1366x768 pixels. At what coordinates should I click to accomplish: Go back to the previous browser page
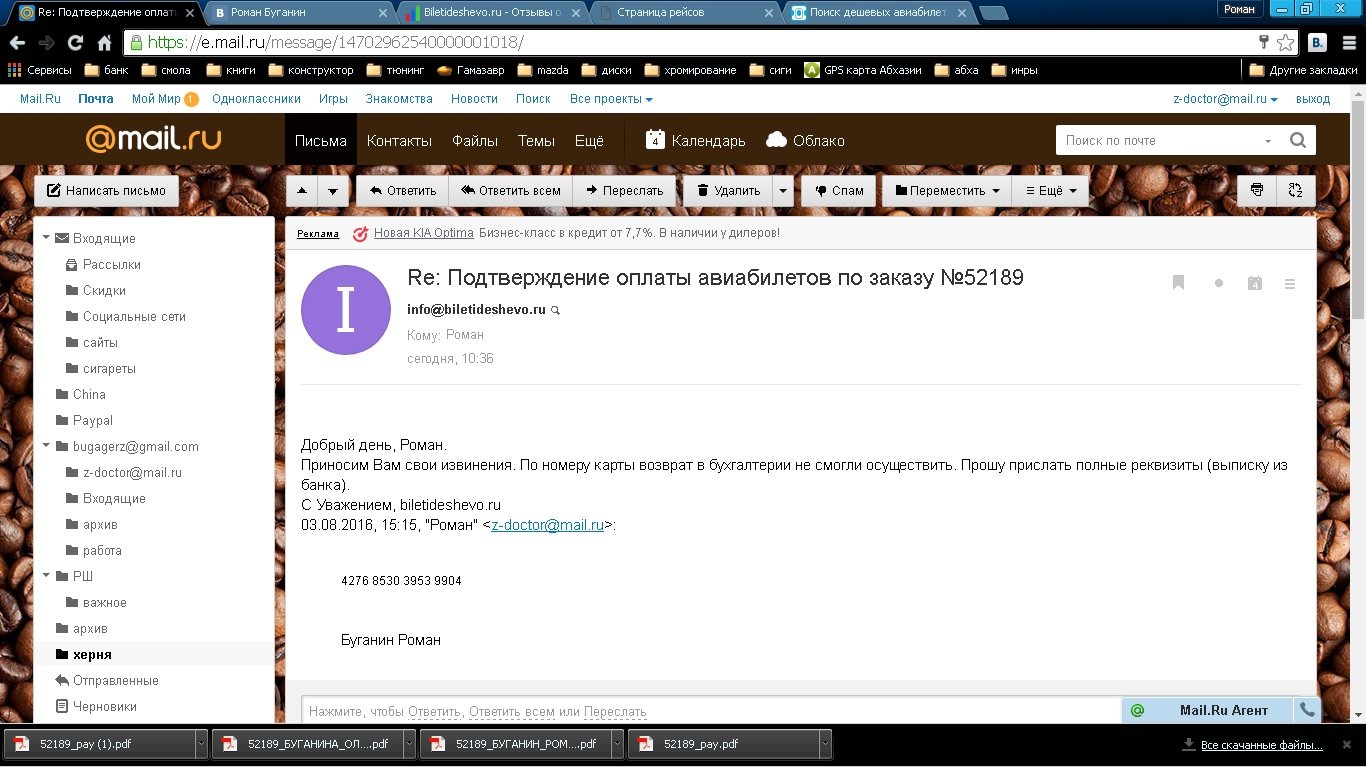[17, 43]
